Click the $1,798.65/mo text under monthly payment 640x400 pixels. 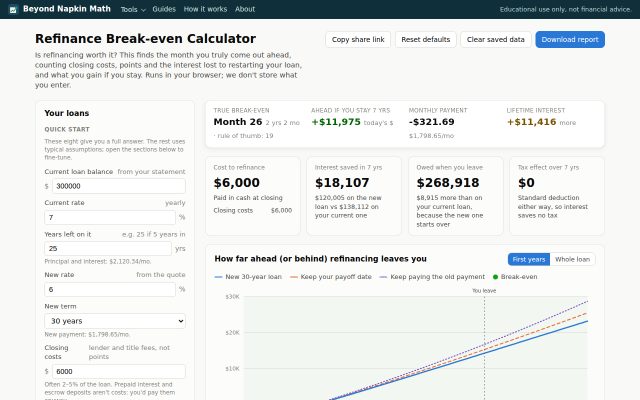(431, 136)
